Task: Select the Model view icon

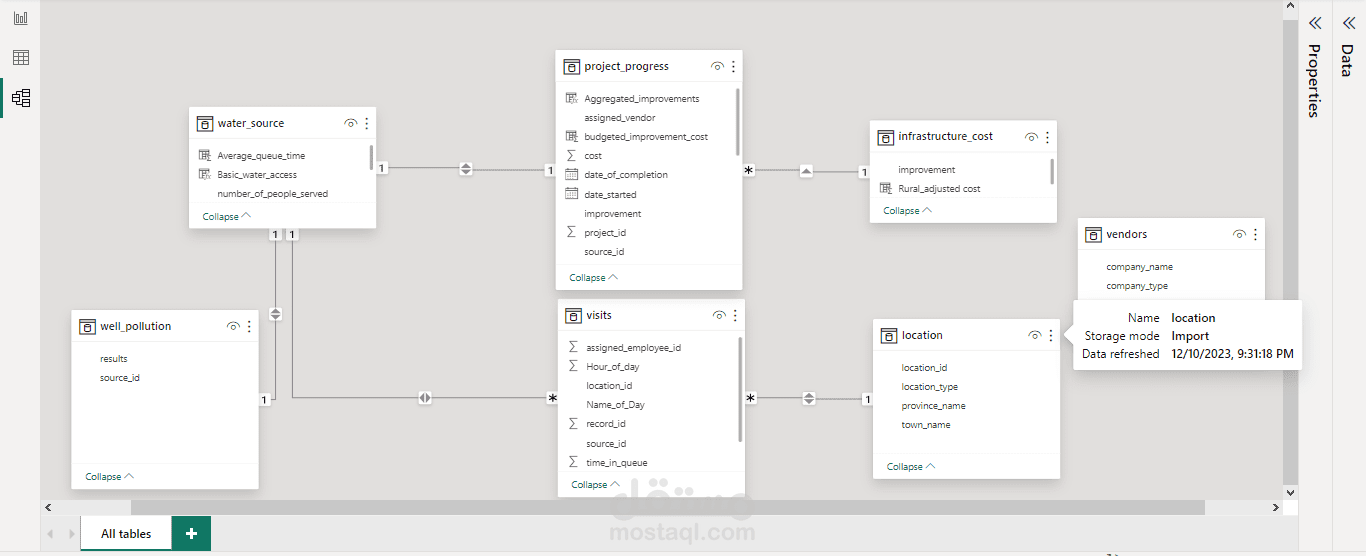Action: pos(20,98)
